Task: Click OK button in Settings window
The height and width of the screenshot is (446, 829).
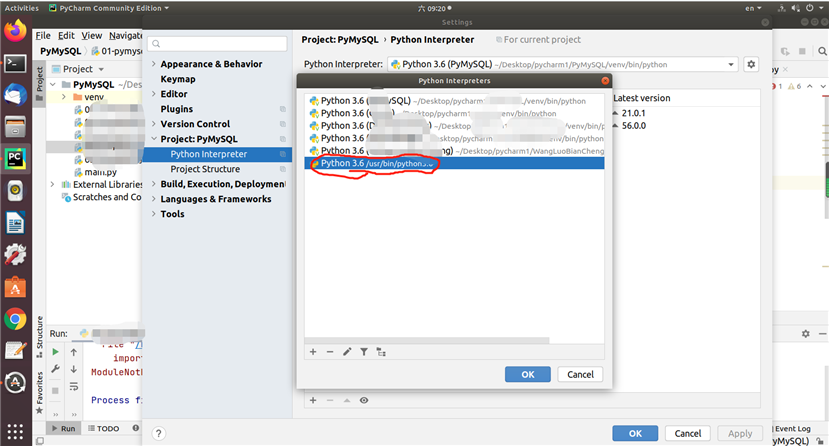Action: tap(635, 433)
